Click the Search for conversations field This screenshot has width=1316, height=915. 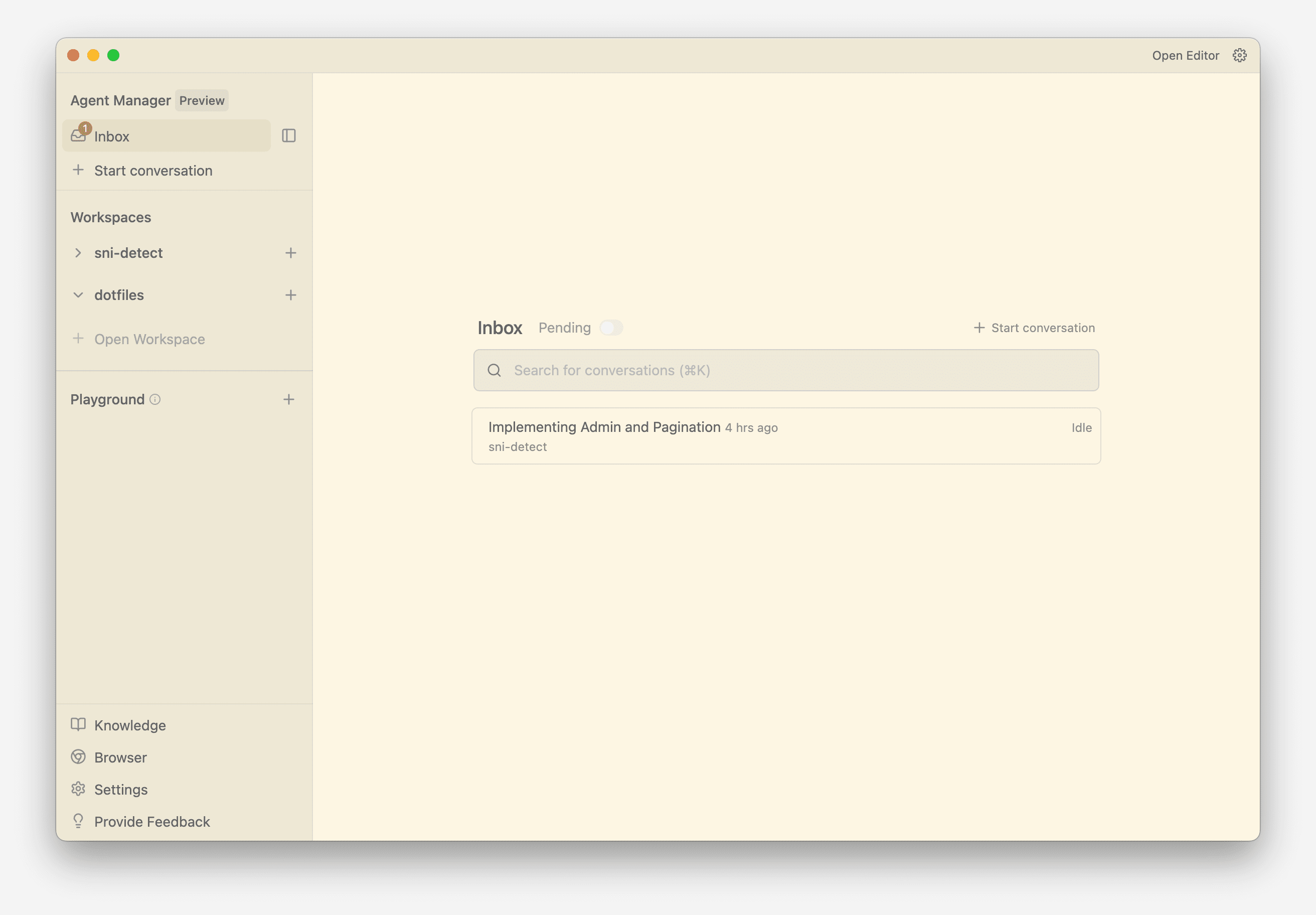[x=785, y=370]
